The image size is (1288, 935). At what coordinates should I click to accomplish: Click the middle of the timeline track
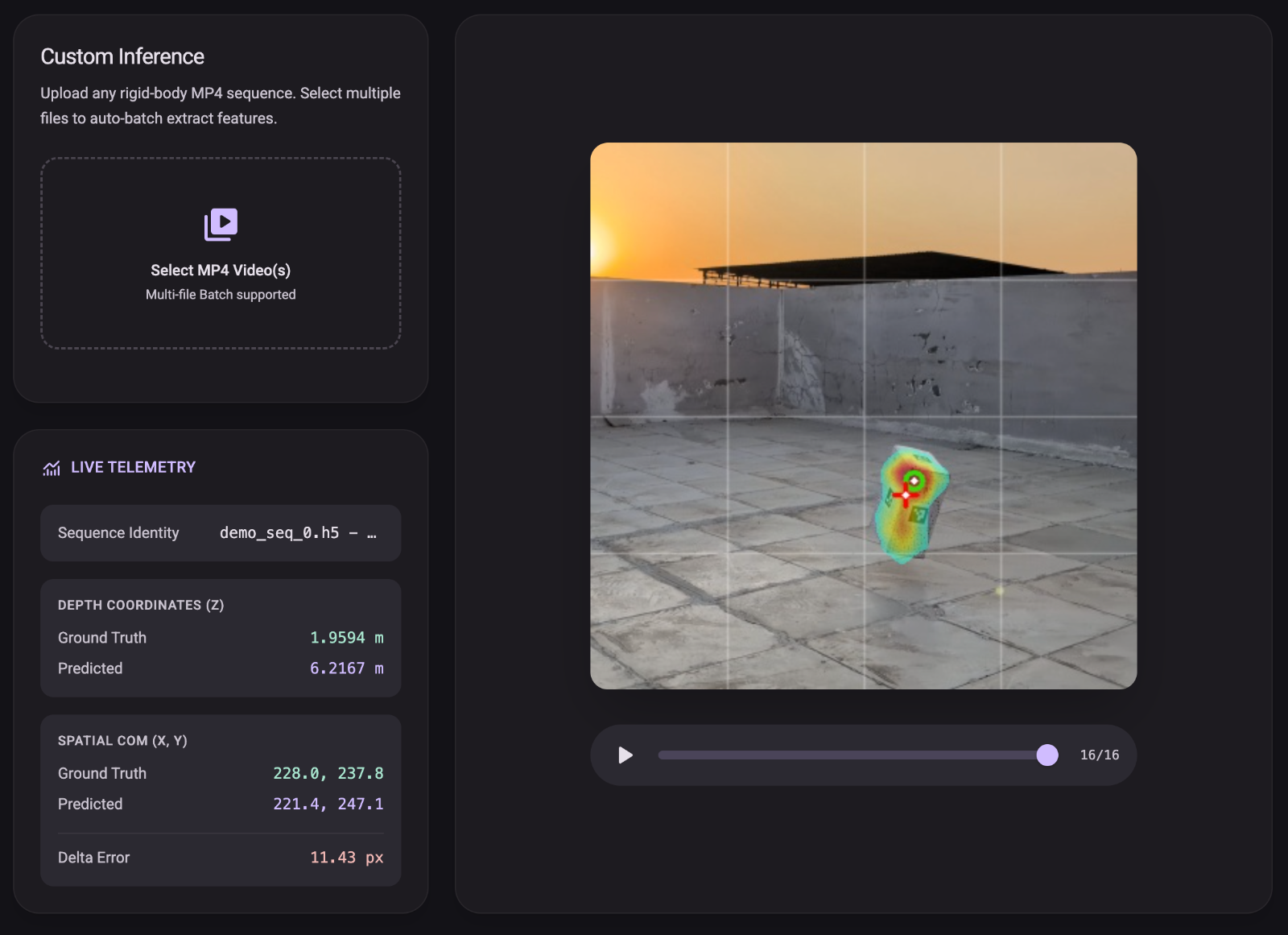click(852, 755)
